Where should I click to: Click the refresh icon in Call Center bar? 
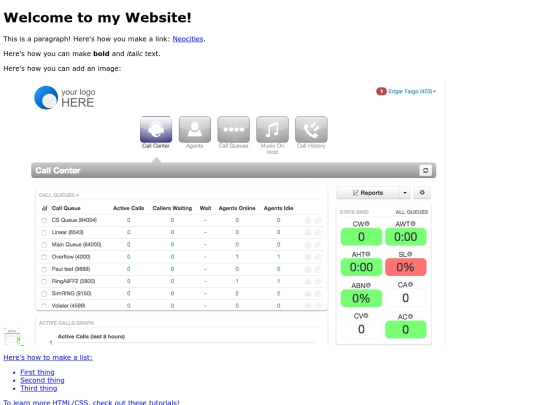(x=425, y=170)
